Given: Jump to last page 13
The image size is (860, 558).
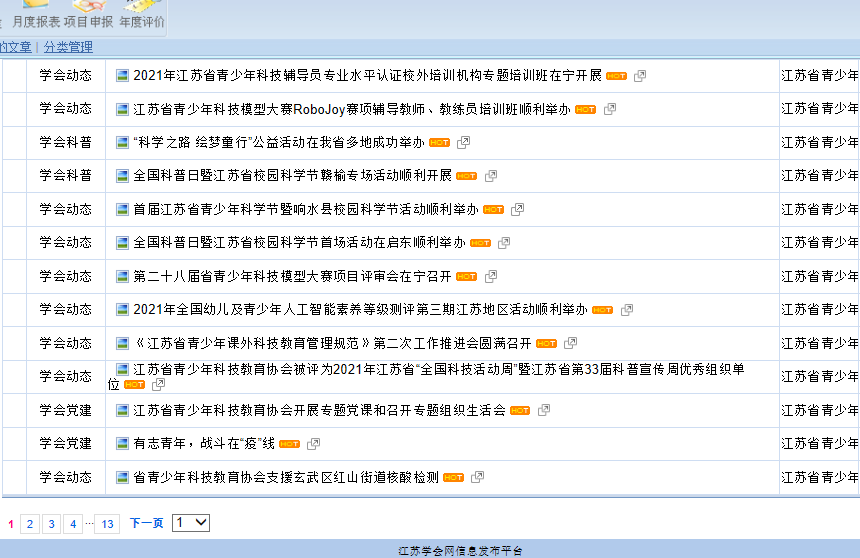Looking at the screenshot, I should point(108,524).
